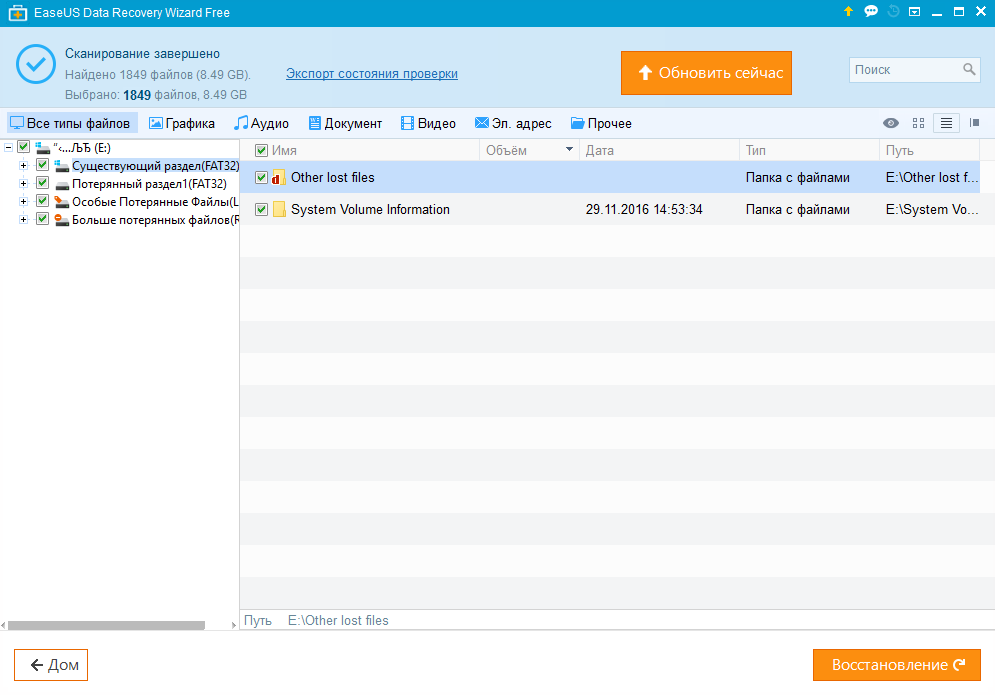Image resolution: width=995 pixels, height=695 pixels.
Task: Click the Дом back button
Action: [x=51, y=665]
